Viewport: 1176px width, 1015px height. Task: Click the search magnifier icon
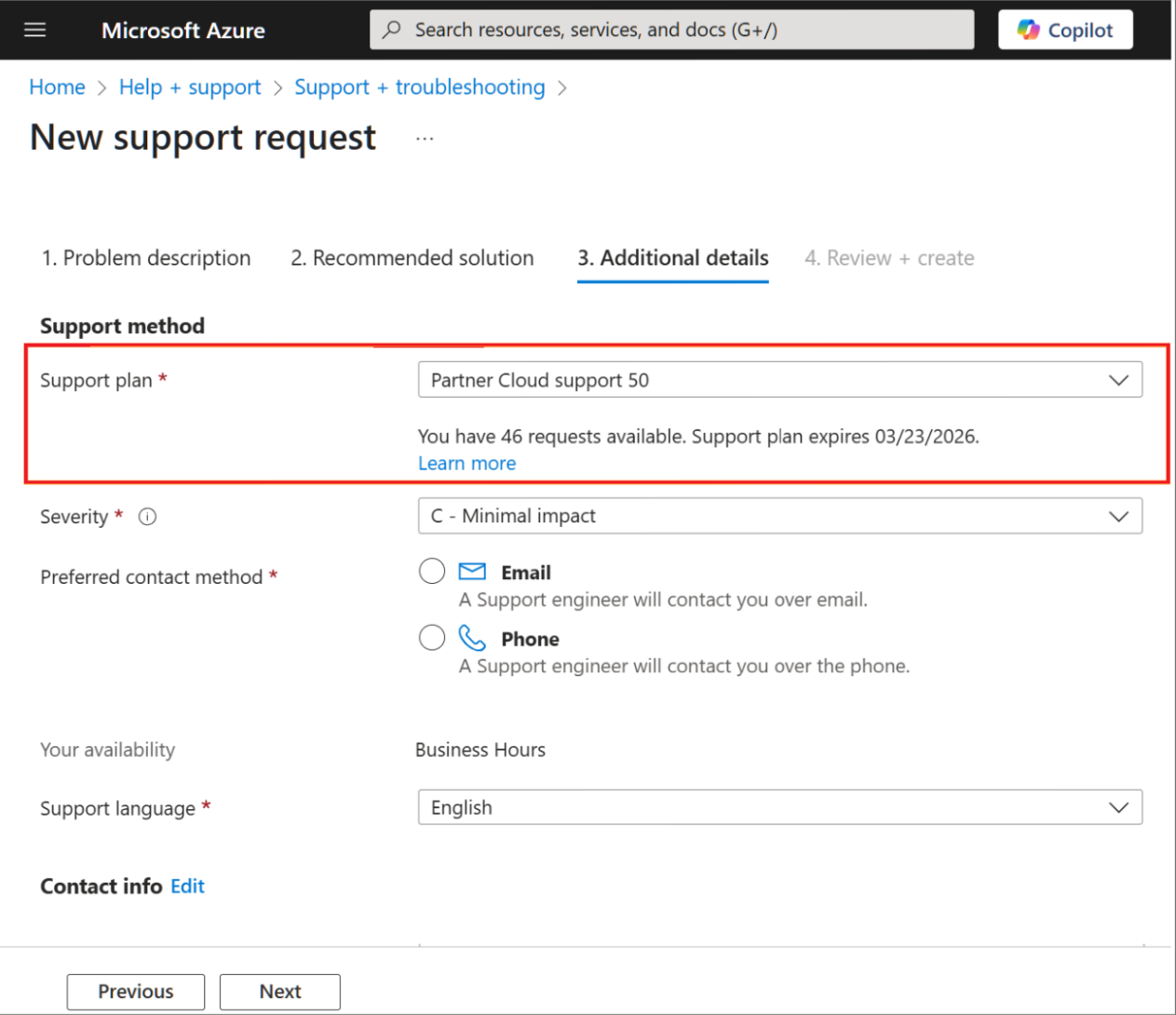click(392, 30)
